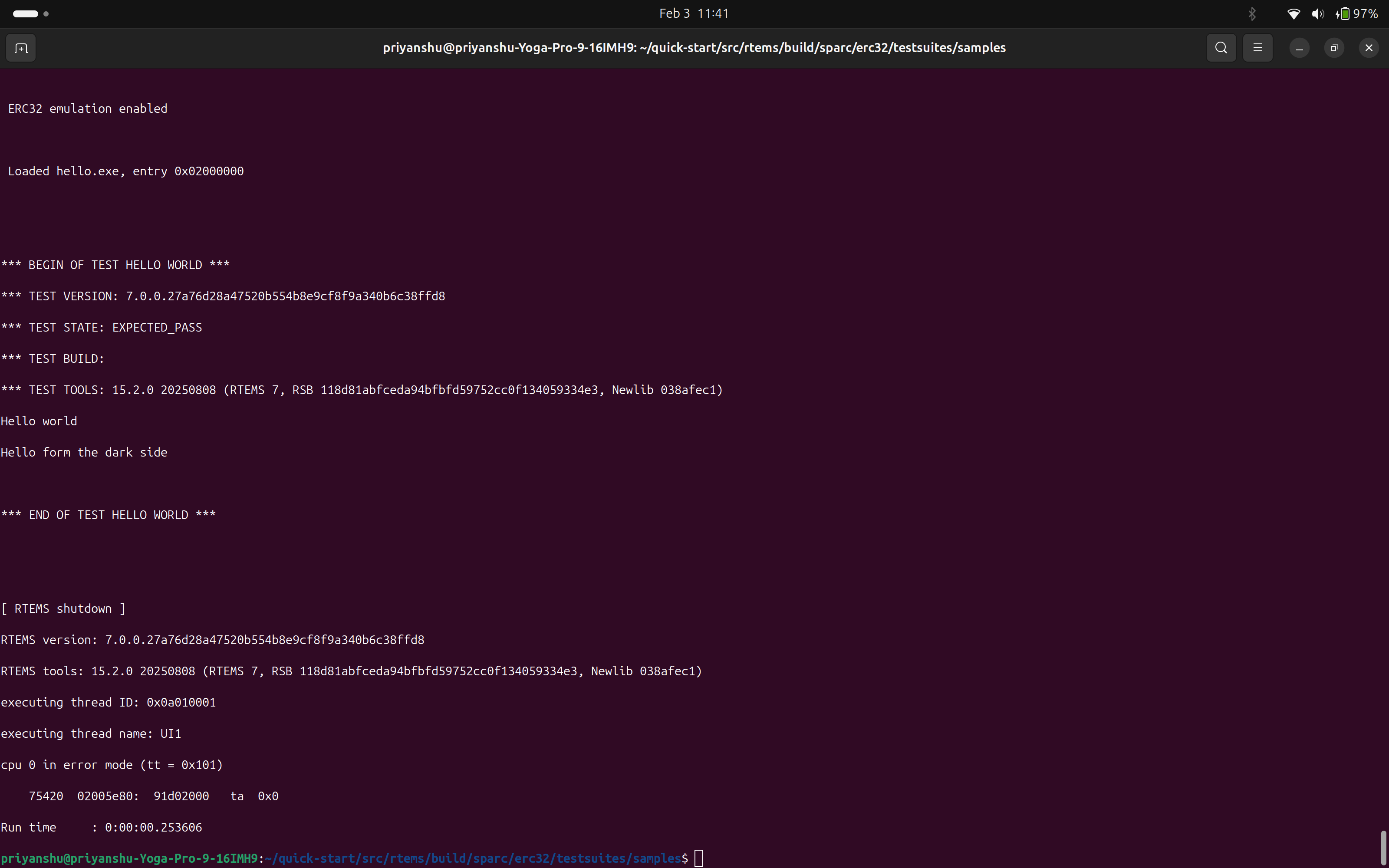The image size is (1389, 868).
Task: Click the terminal prompt cursor
Action: pos(698,858)
